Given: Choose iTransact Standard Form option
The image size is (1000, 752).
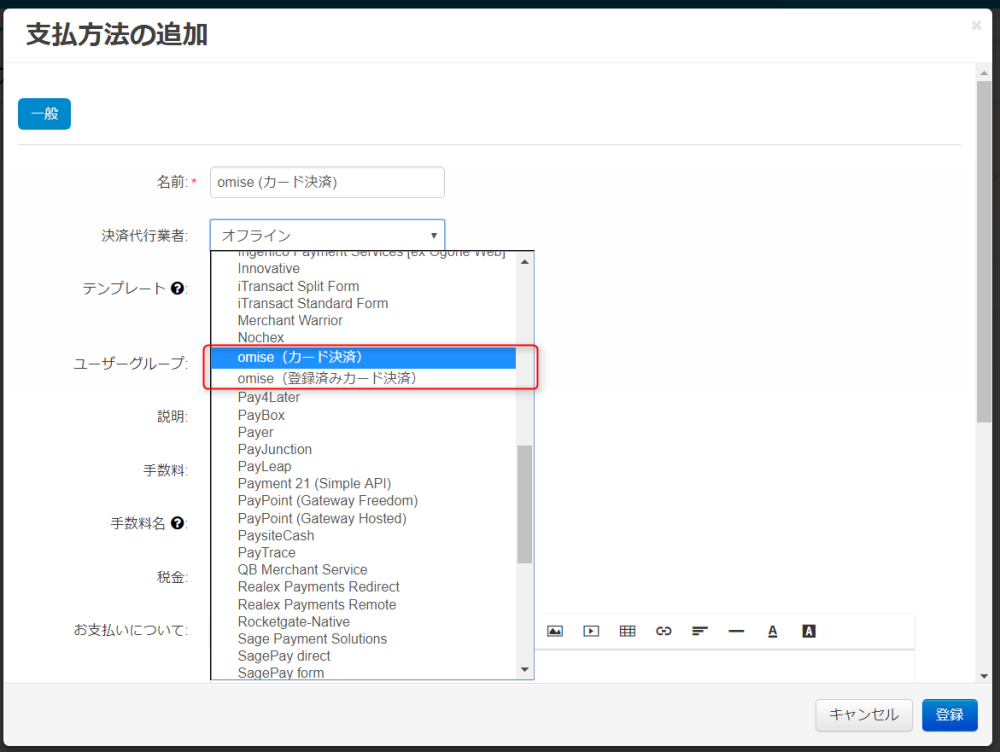Looking at the screenshot, I should pyautogui.click(x=364, y=304).
